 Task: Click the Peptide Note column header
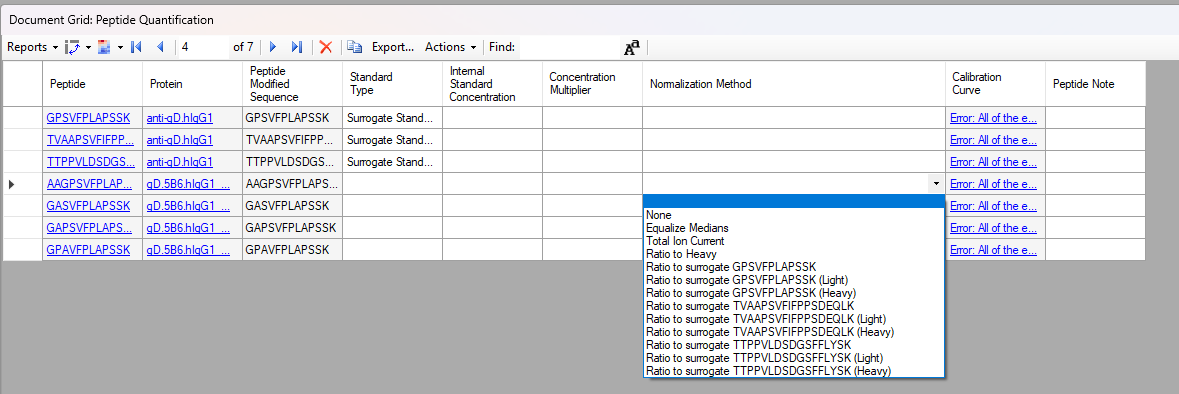point(1095,84)
